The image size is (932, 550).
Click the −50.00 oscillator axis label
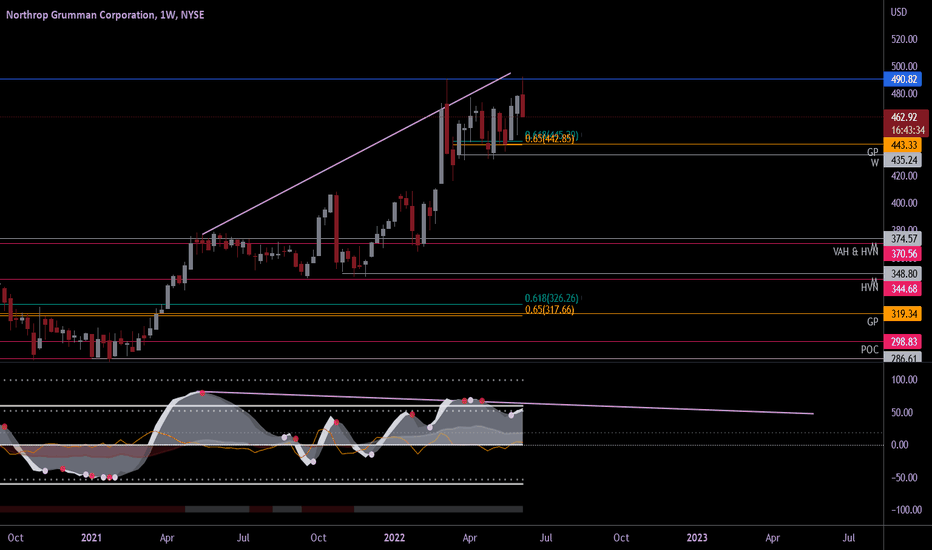pos(902,477)
